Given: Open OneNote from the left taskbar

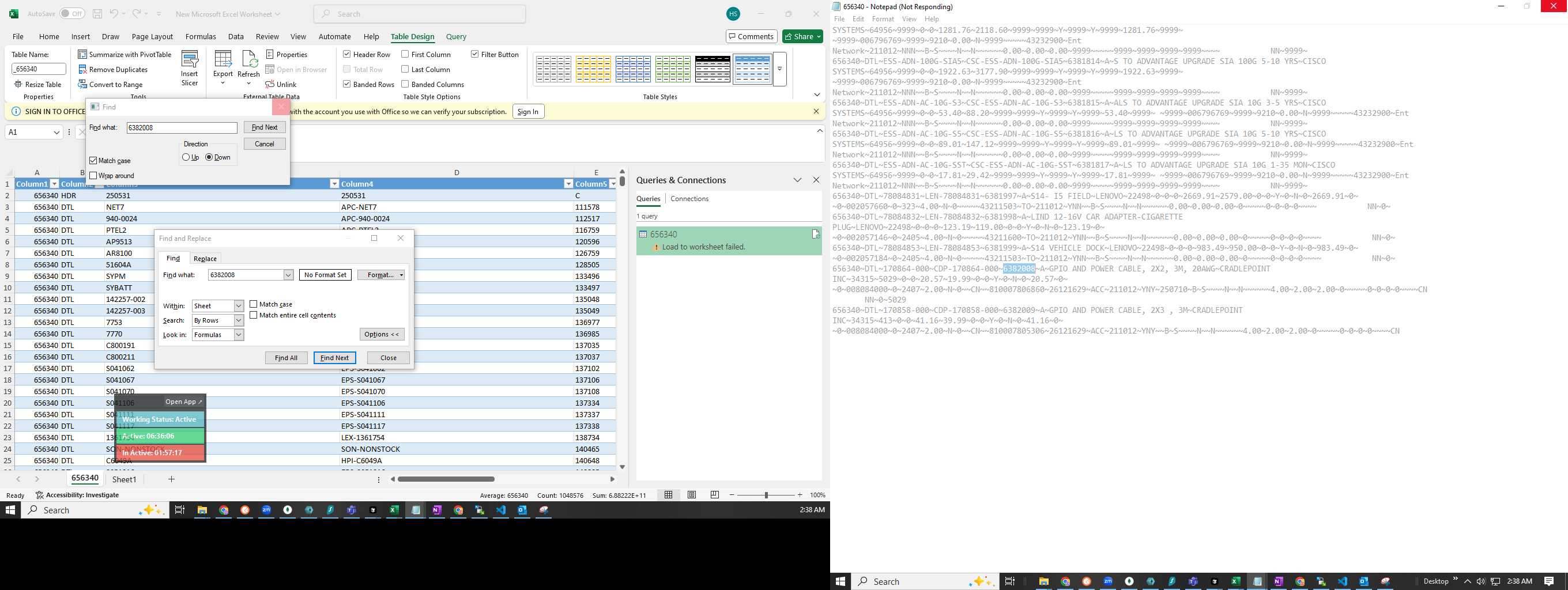Looking at the screenshot, I should [x=437, y=510].
